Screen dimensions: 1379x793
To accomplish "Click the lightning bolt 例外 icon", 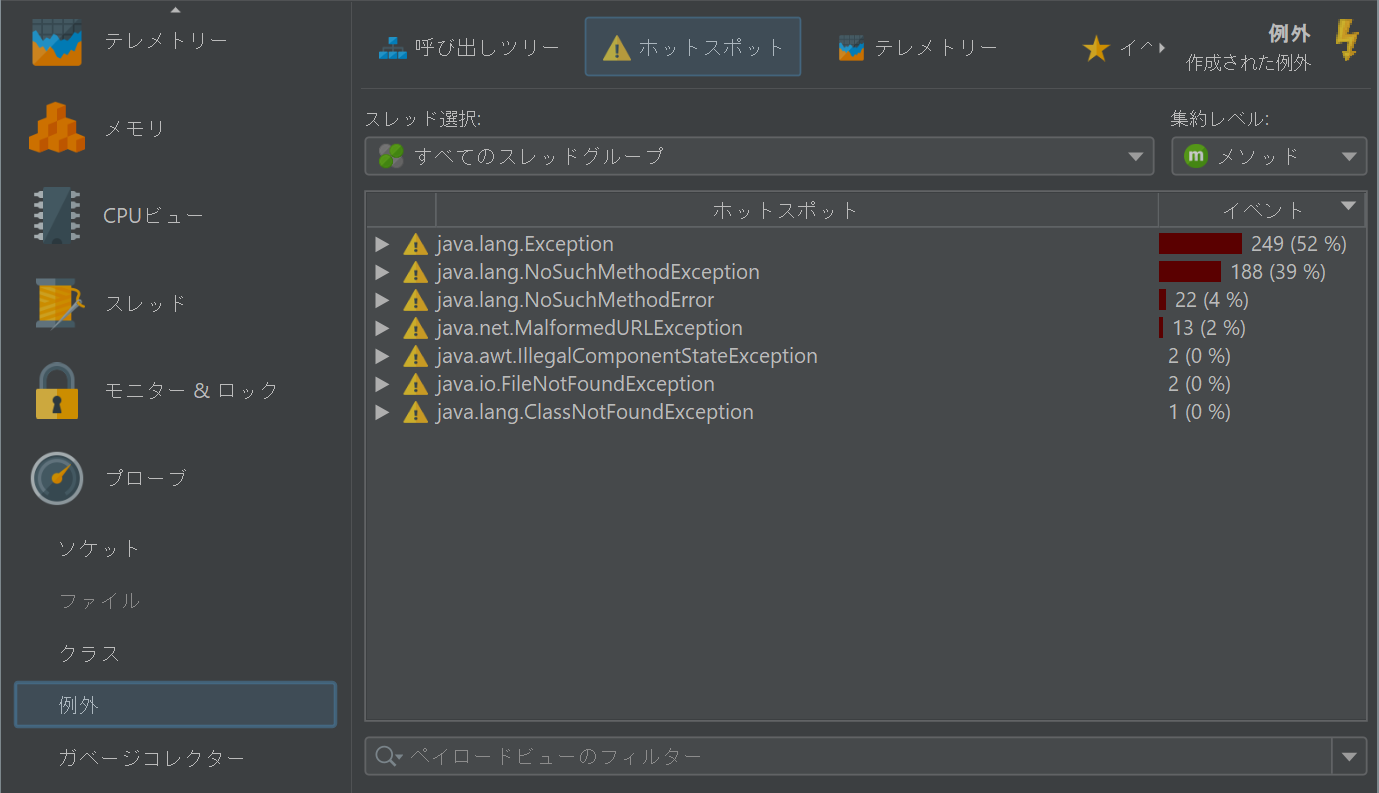I will point(1347,41).
